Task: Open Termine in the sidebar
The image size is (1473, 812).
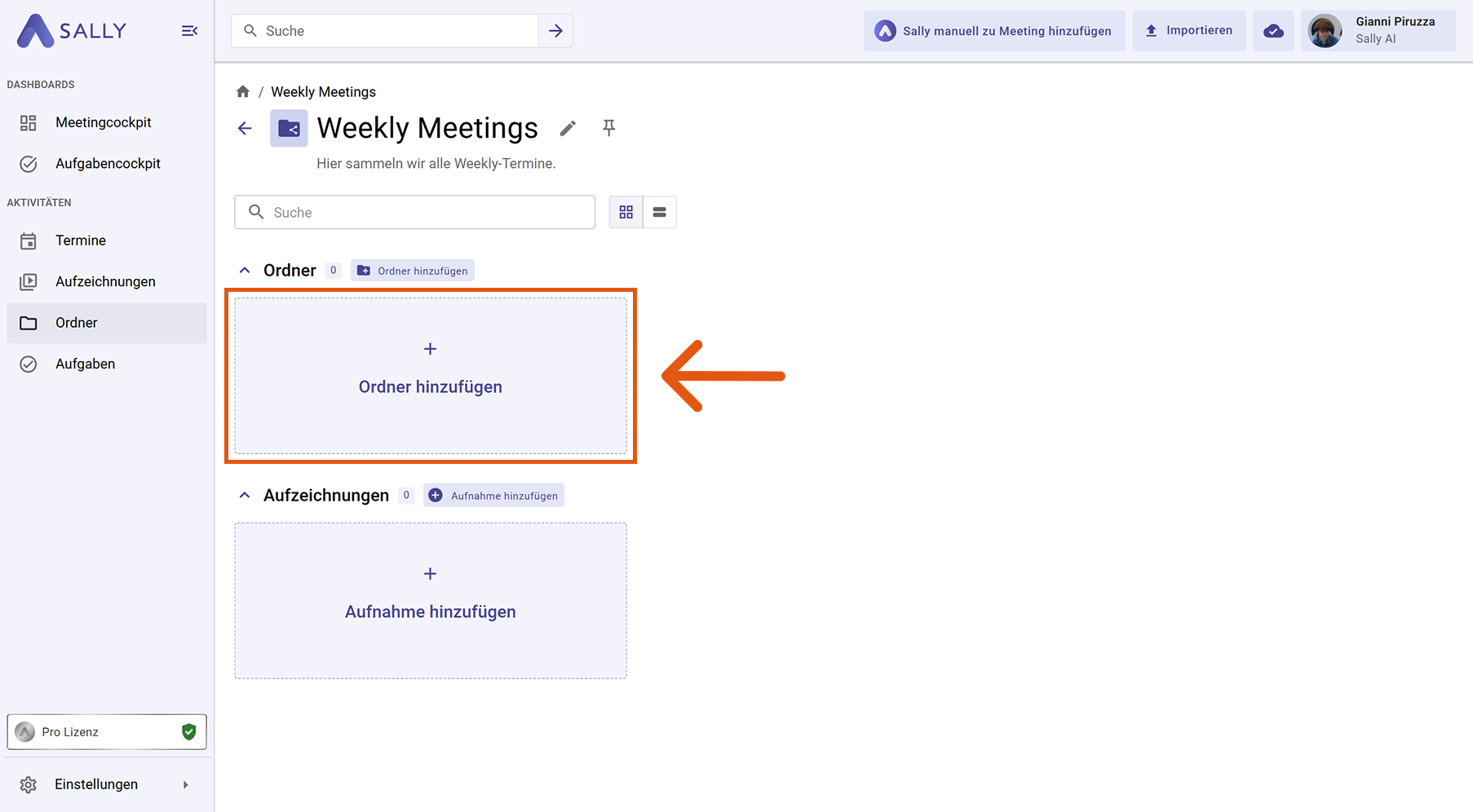Action: [x=80, y=241]
